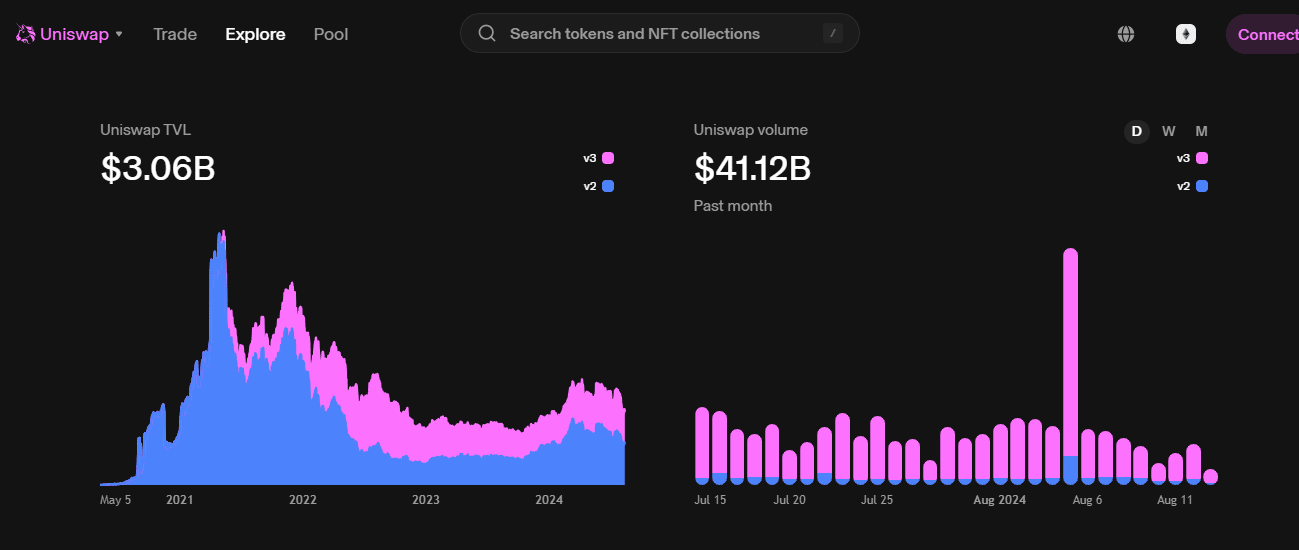Click the Uniswap volume heading
Screen dimensions: 1299x550
[751, 130]
